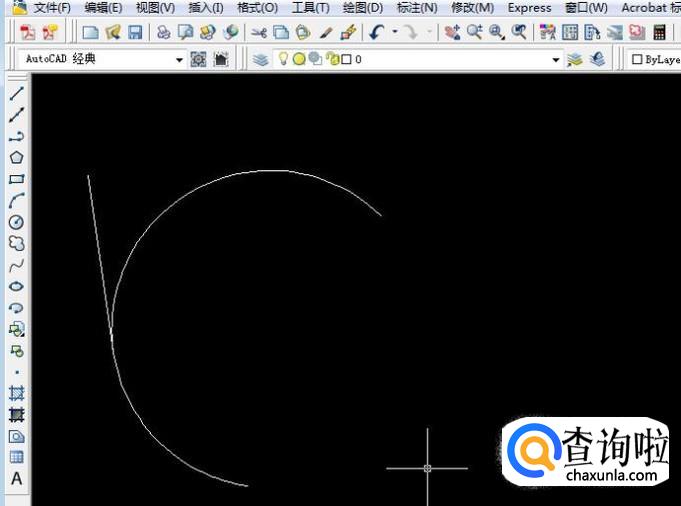The image size is (681, 506).
Task: Select the Gradient fill tool
Action: (x=17, y=415)
